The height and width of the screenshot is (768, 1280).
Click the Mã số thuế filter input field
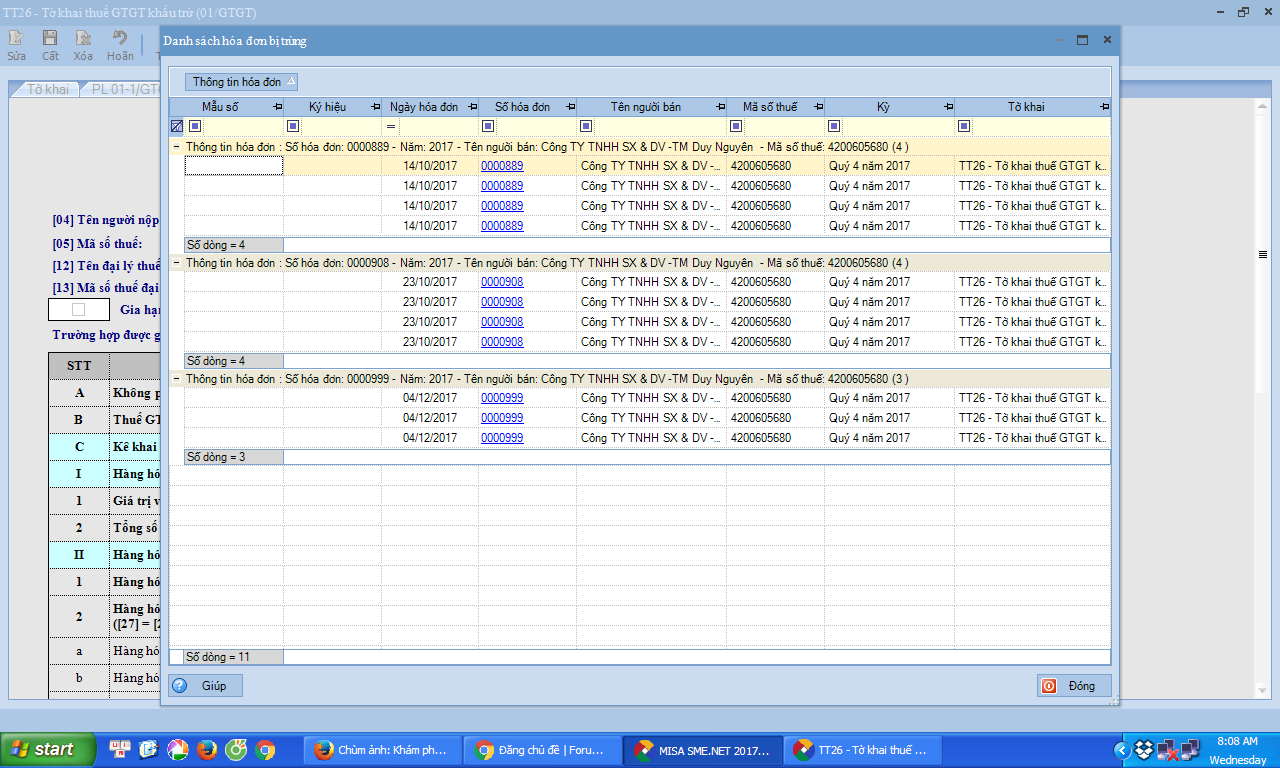784,126
